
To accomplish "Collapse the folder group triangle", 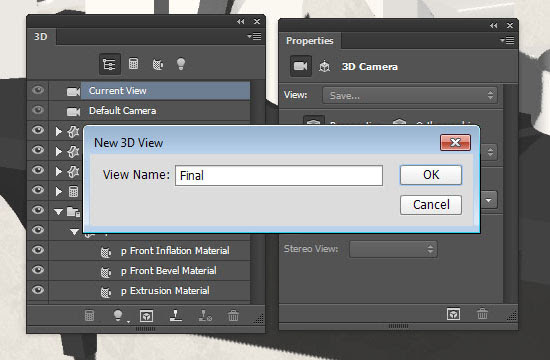I will (x=59, y=212).
